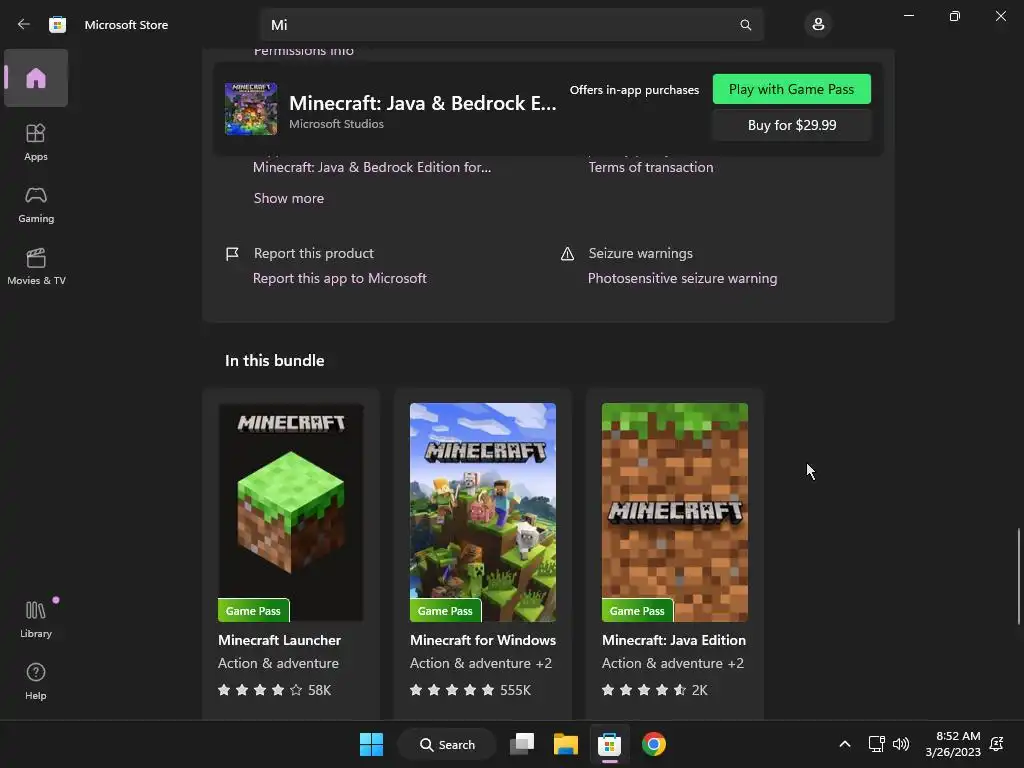Screen dimensions: 1024x768
Task: Open Task View on the taskbar
Action: click(522, 744)
